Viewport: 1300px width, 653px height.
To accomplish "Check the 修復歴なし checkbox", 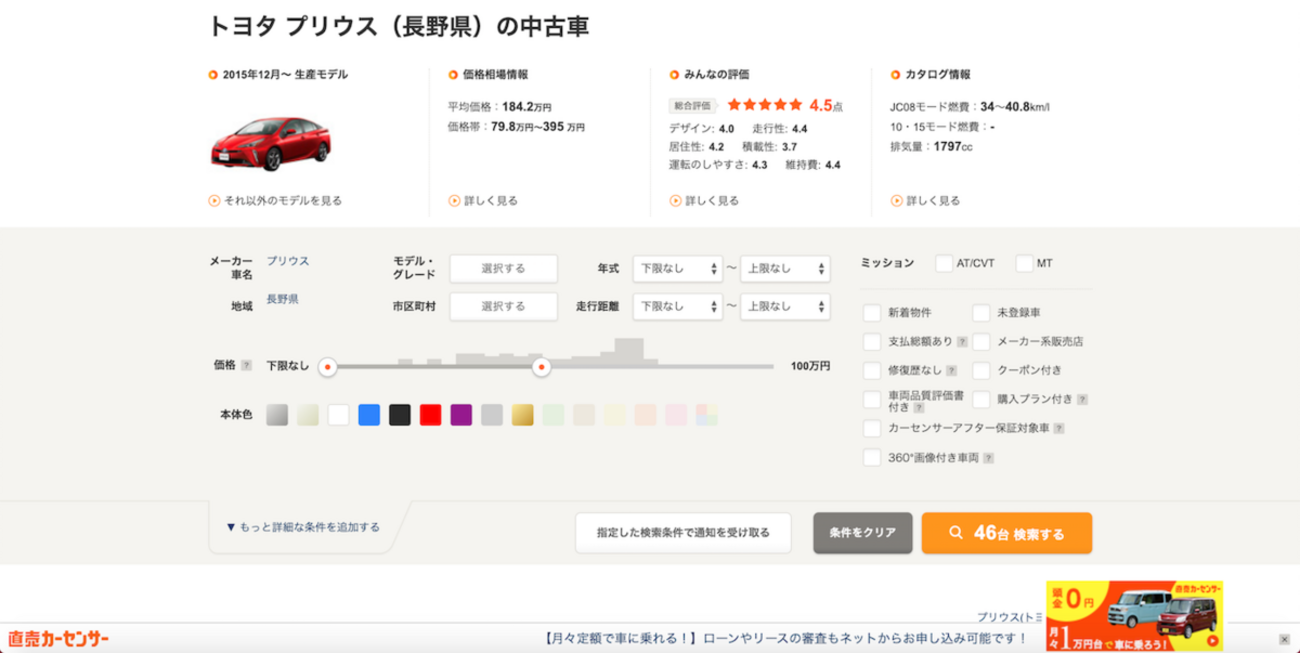I will tap(872, 370).
